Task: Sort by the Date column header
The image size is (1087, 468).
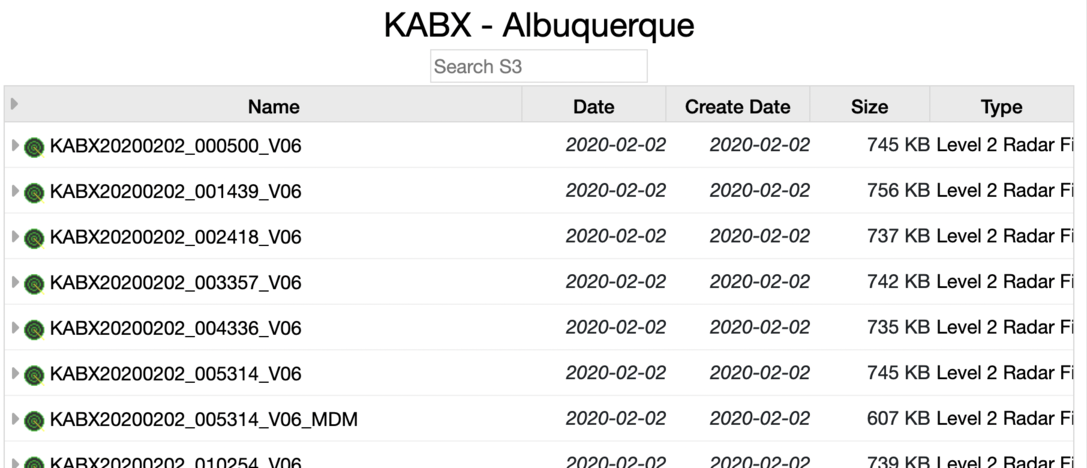Action: [x=593, y=106]
